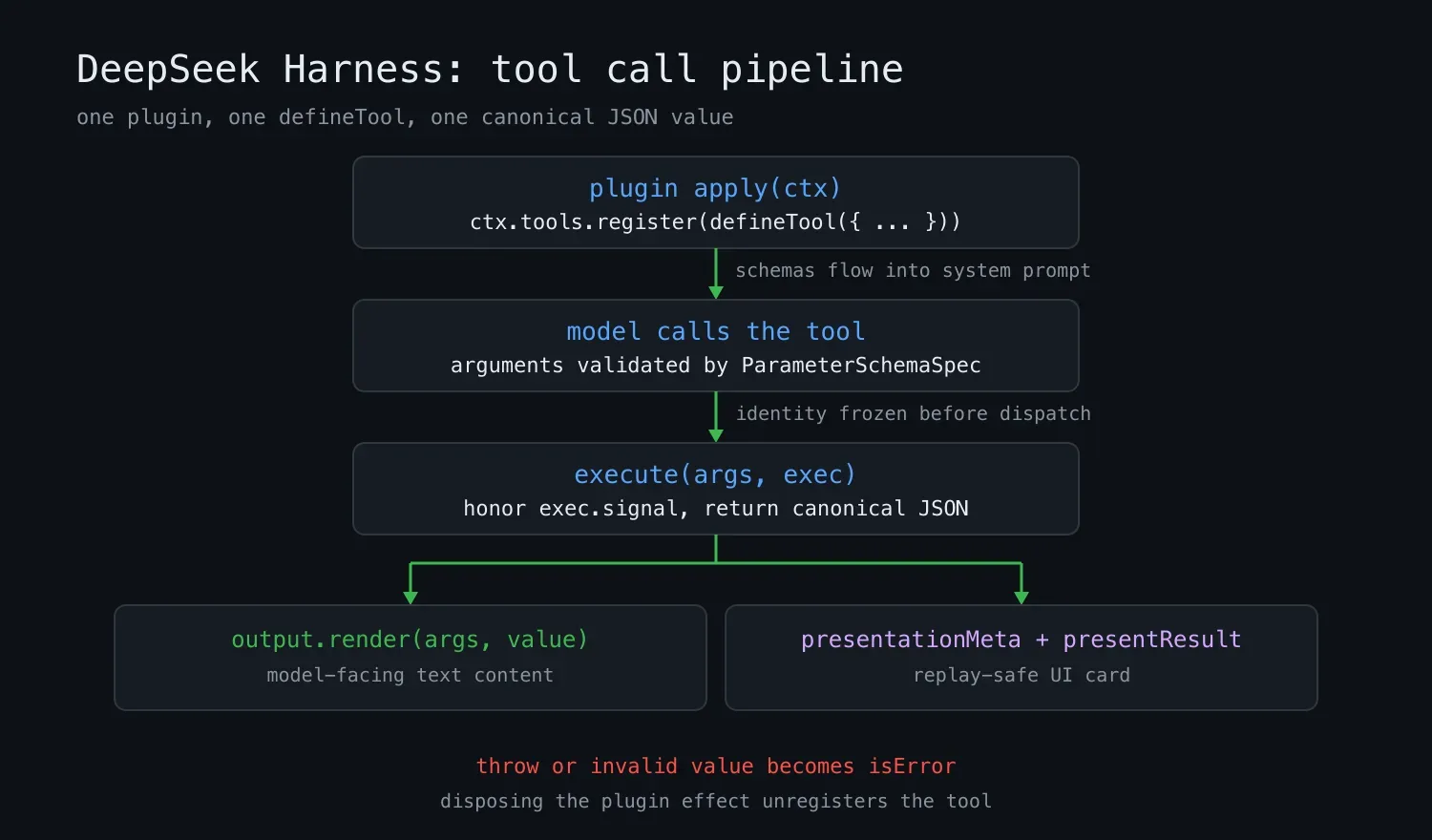Click the red 'throw or invalid value becomes isError' text

pyautogui.click(x=715, y=766)
